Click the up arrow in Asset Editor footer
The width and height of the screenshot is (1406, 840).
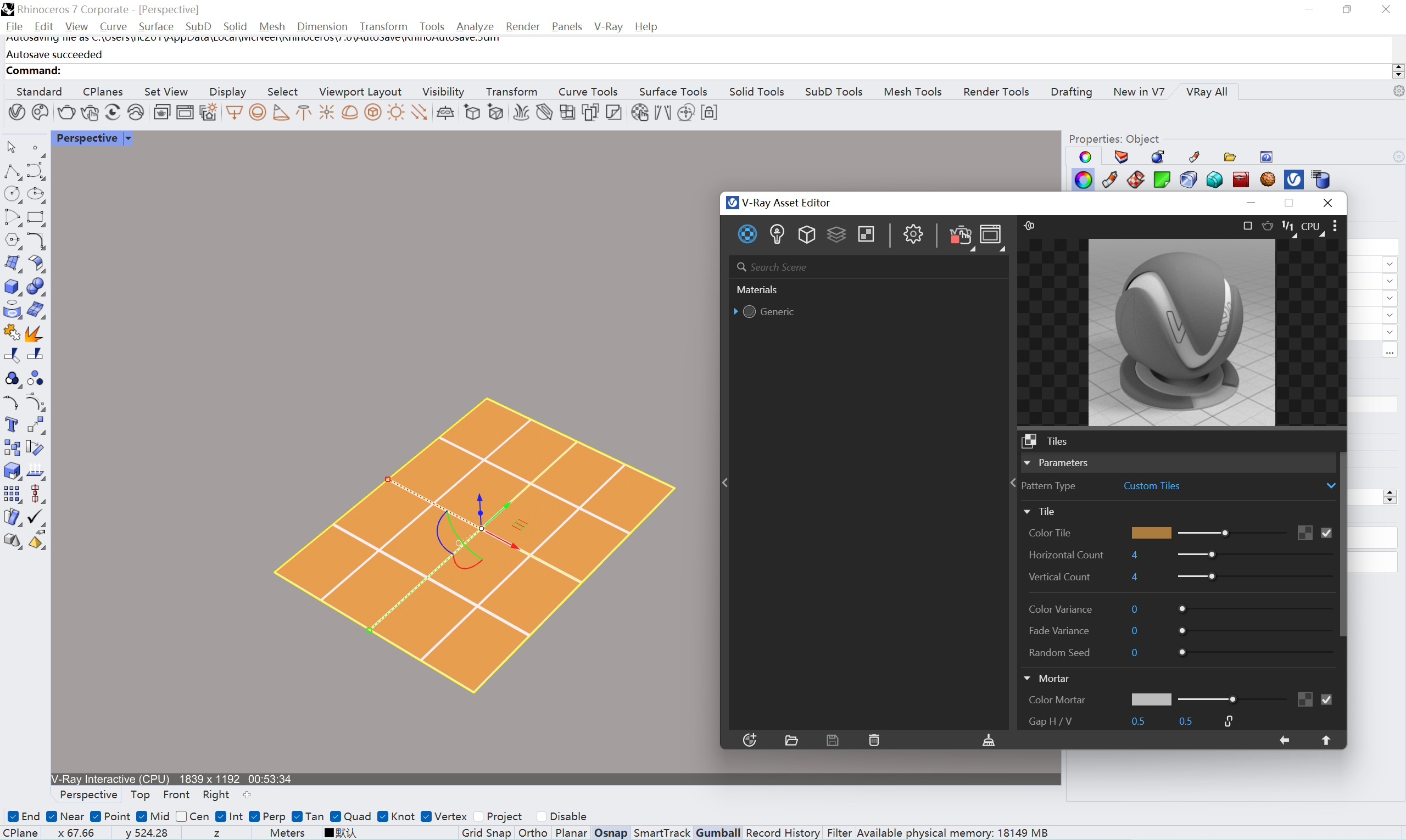point(1326,740)
